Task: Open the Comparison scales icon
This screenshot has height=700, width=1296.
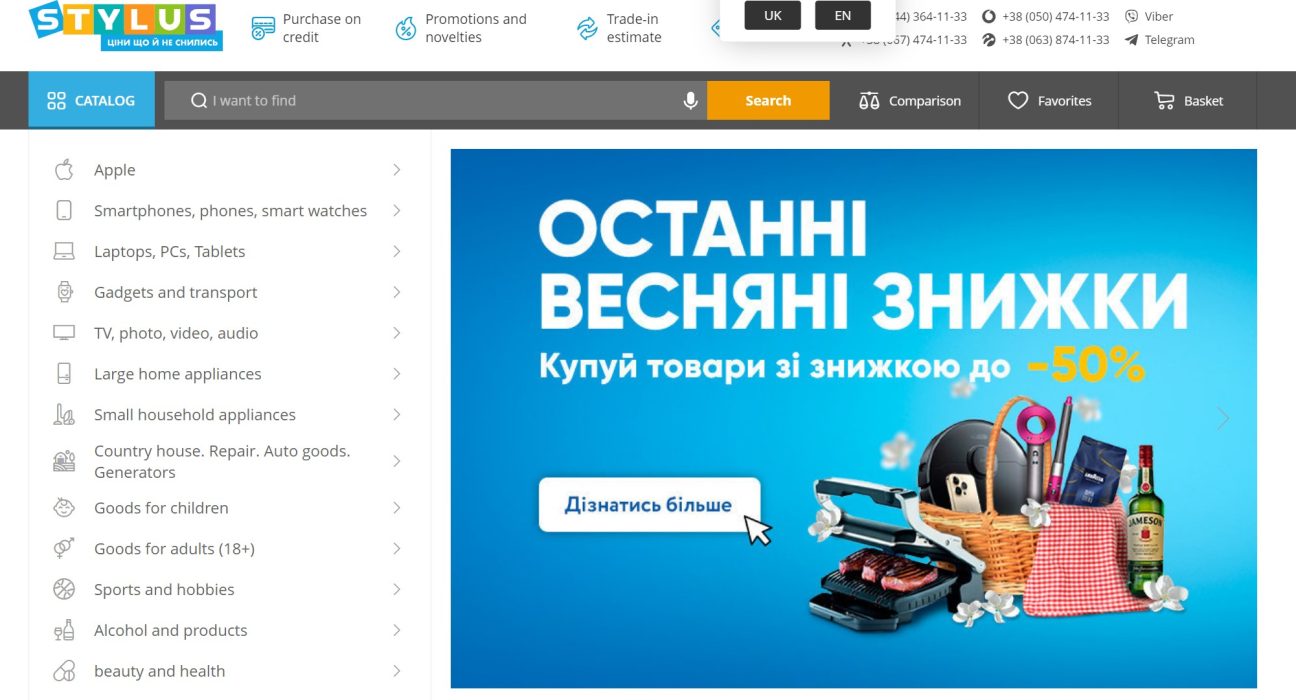Action: coord(869,101)
